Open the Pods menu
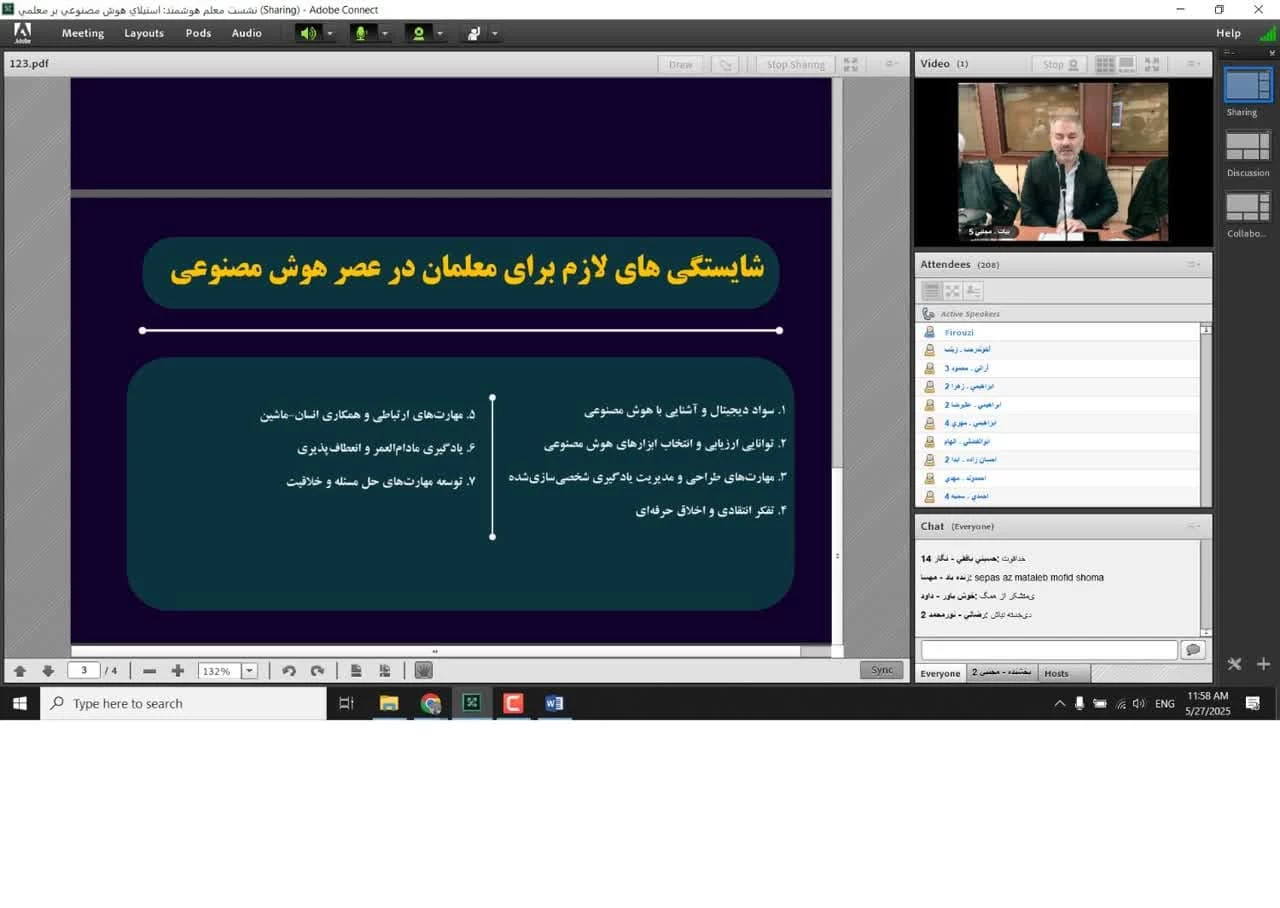This screenshot has width=1280, height=908. (x=198, y=33)
